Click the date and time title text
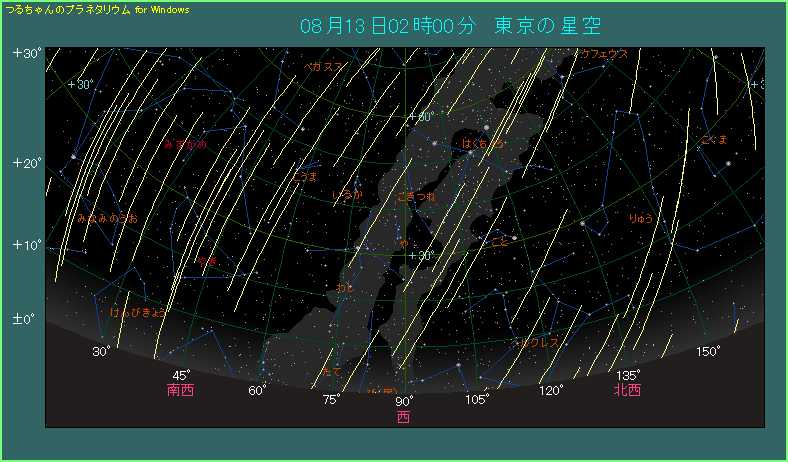 (x=451, y=25)
